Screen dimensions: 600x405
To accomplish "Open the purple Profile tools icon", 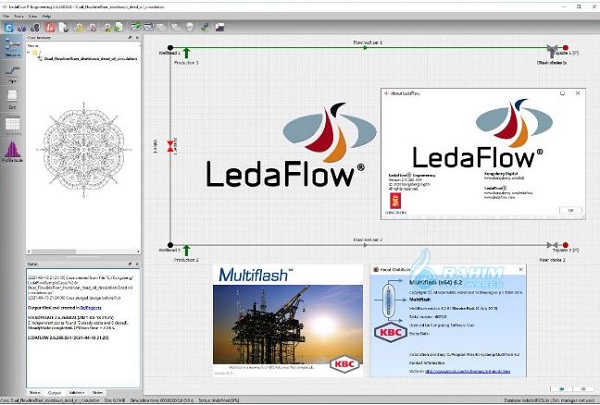I will (12, 152).
